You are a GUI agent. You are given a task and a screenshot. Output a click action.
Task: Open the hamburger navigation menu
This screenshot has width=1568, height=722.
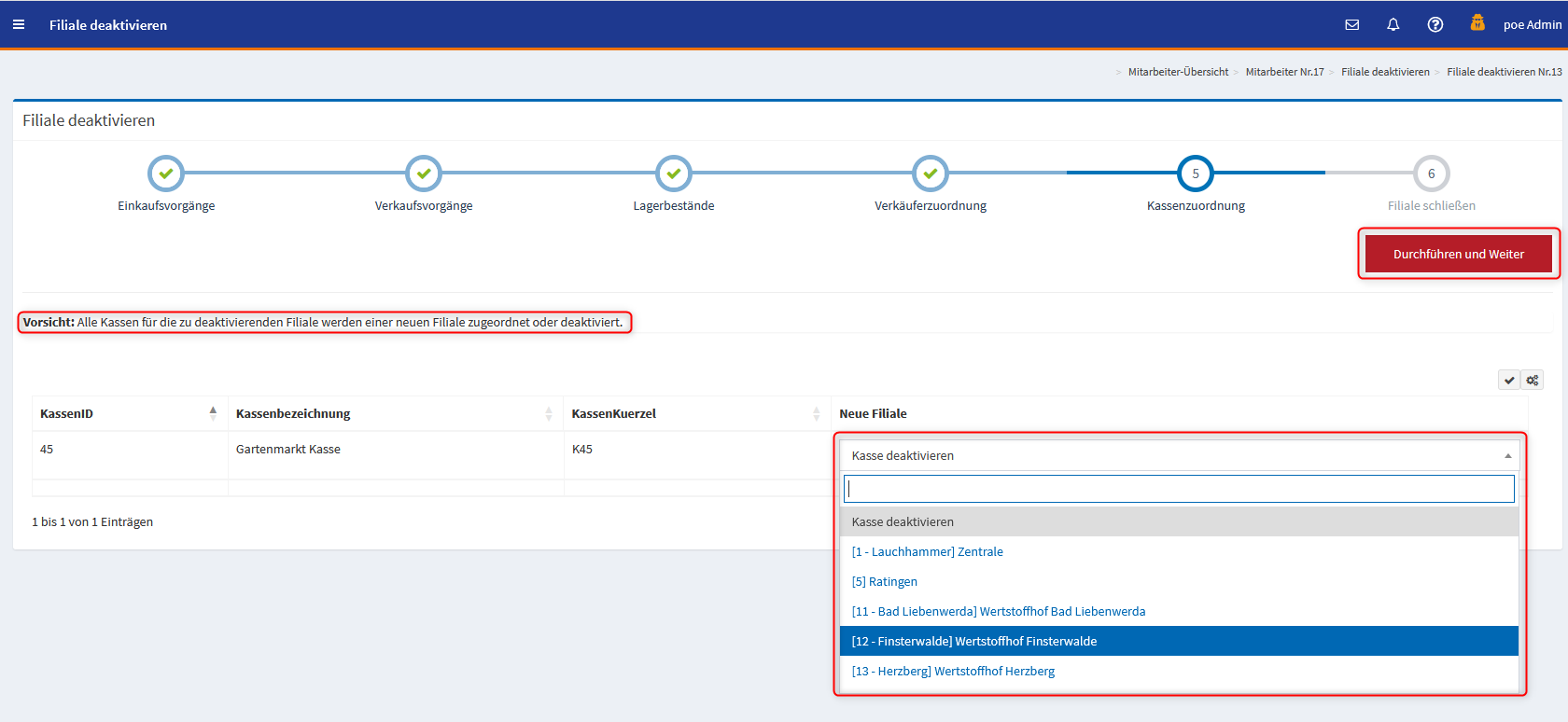(19, 25)
